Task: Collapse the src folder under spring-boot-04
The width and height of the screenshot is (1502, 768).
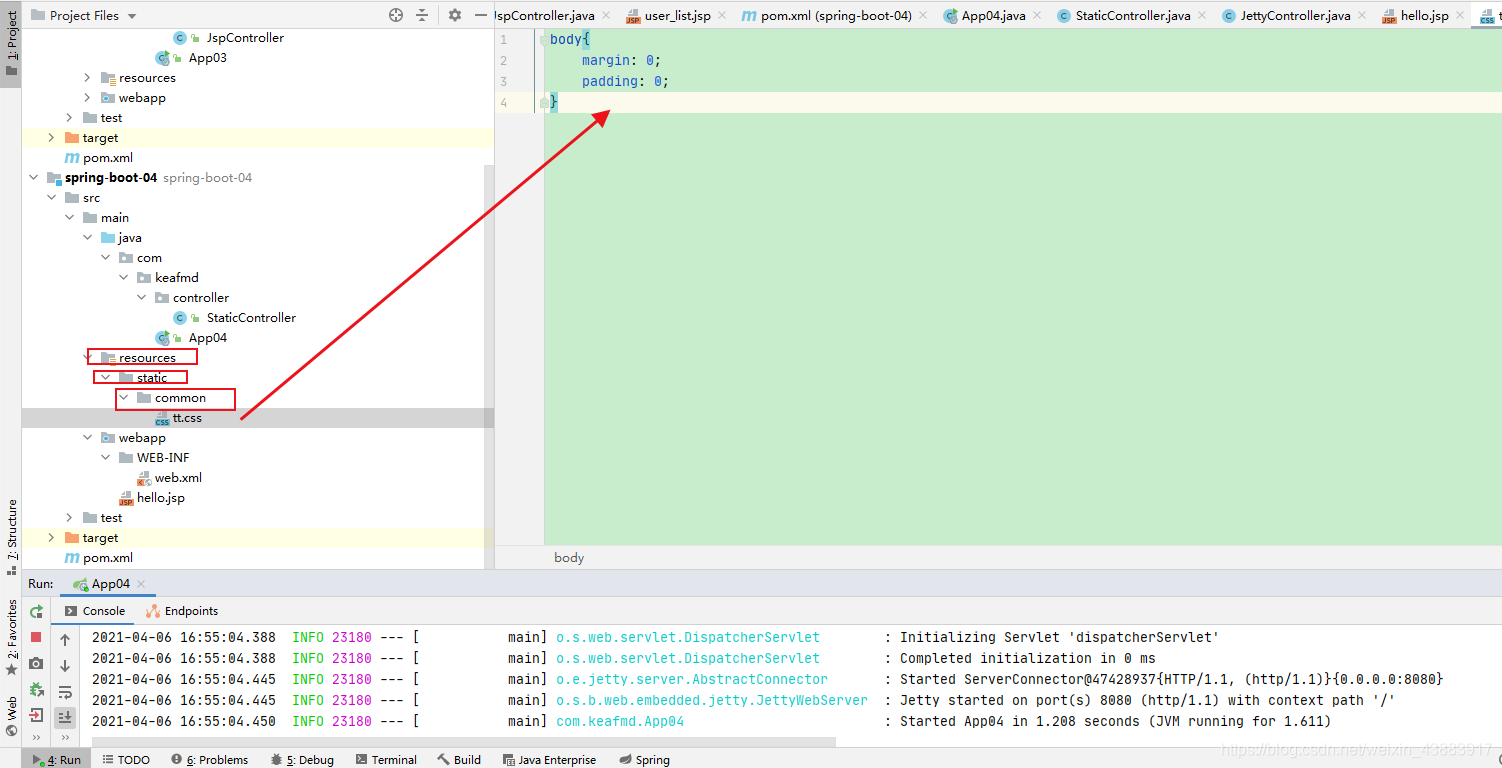Action: pos(52,198)
